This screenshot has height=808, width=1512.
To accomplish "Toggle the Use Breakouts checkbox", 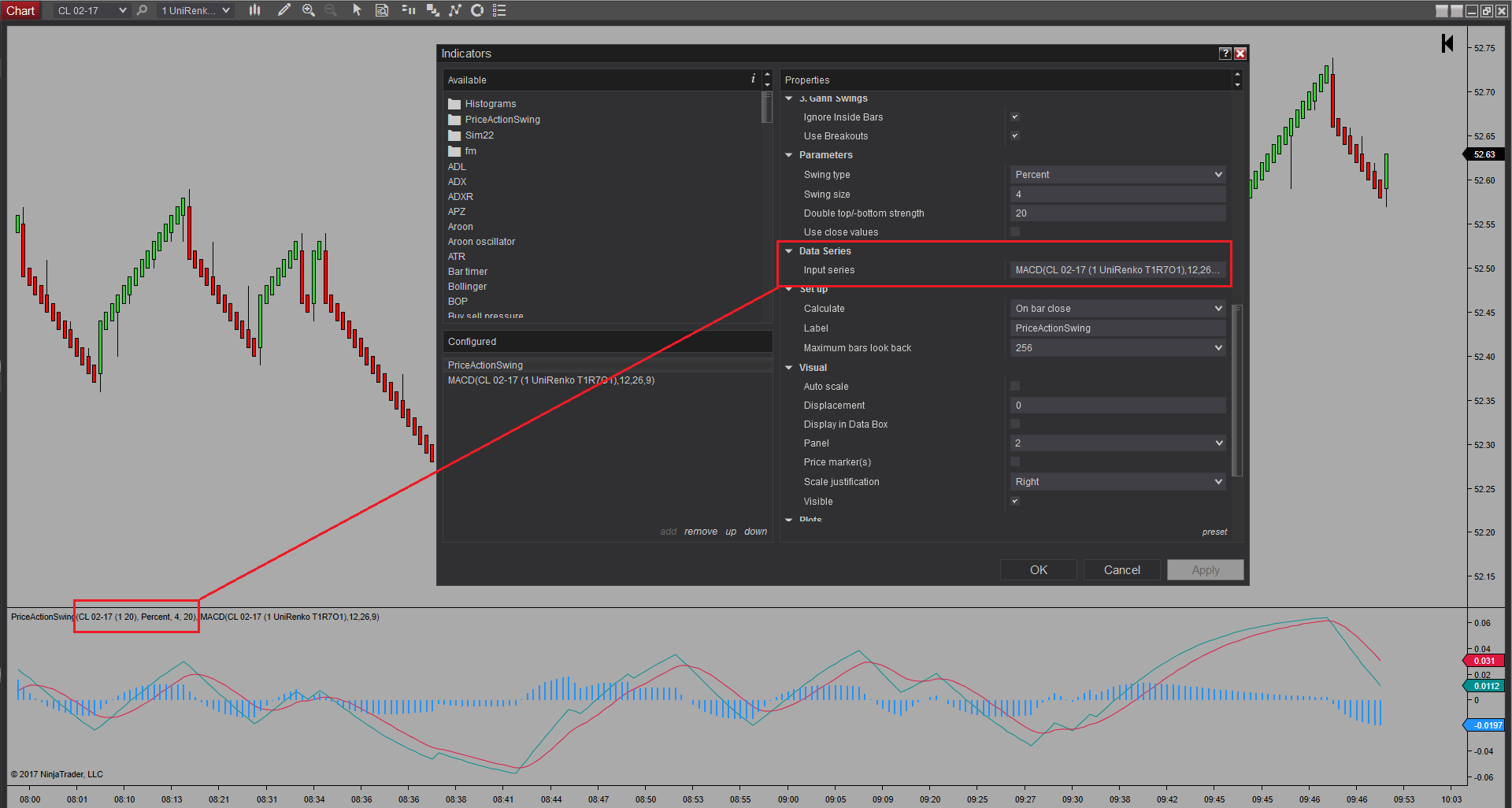I will click(1015, 135).
